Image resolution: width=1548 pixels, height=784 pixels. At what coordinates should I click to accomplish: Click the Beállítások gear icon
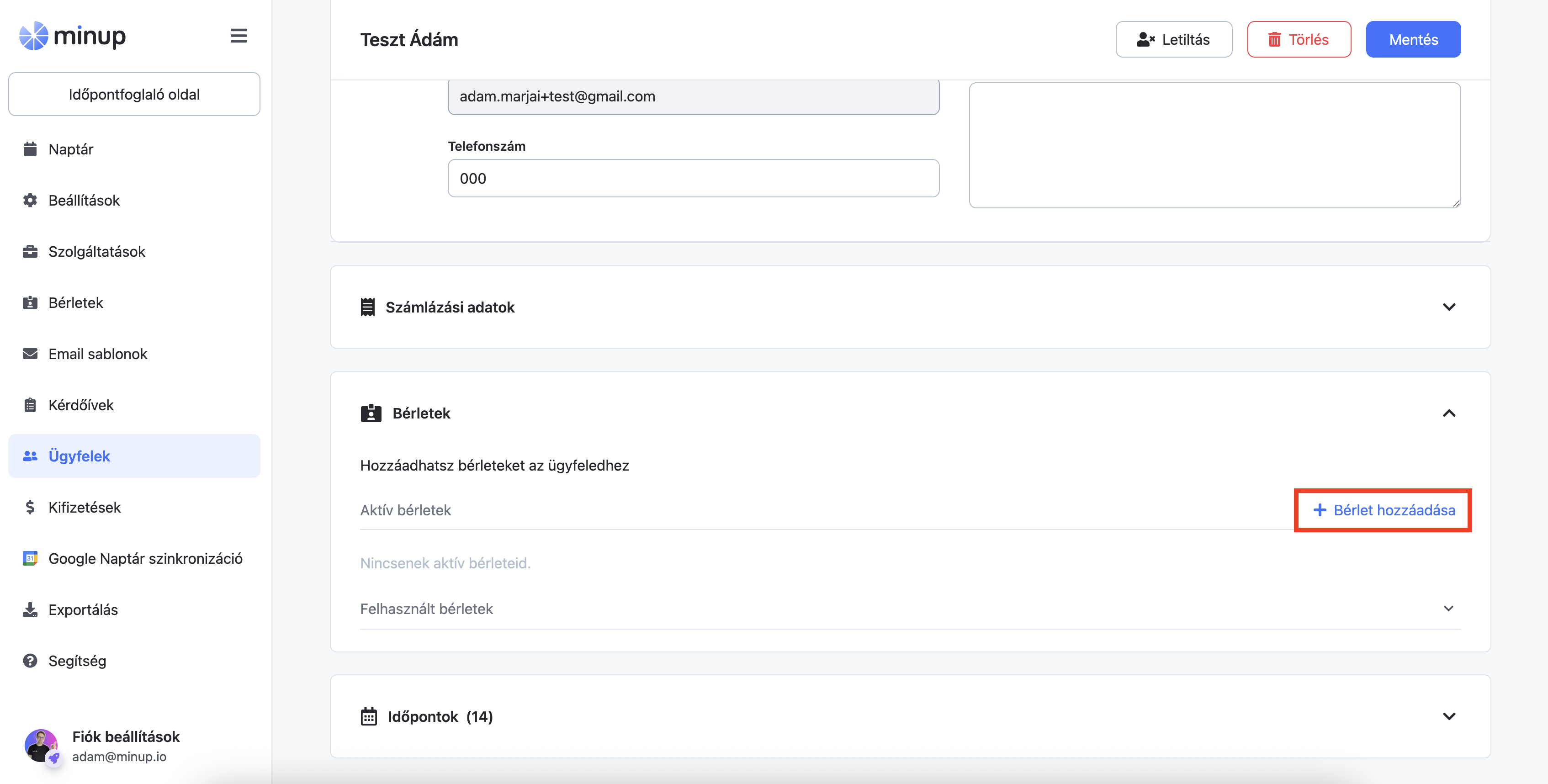coord(30,200)
